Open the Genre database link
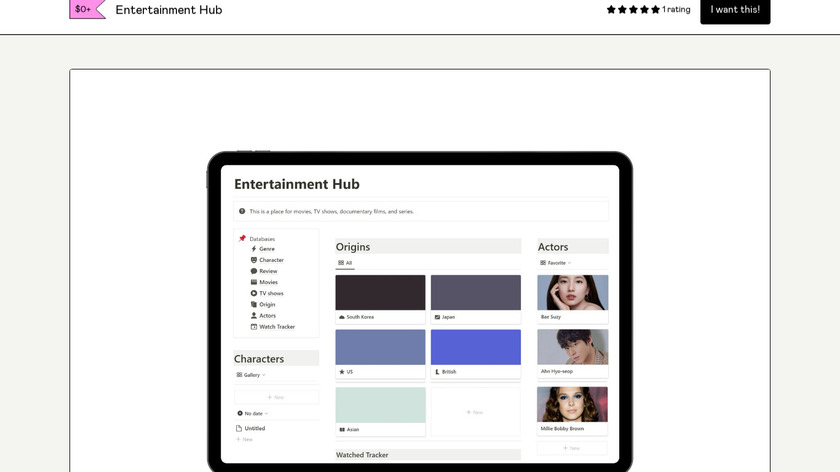This screenshot has width=840, height=472. (267, 249)
